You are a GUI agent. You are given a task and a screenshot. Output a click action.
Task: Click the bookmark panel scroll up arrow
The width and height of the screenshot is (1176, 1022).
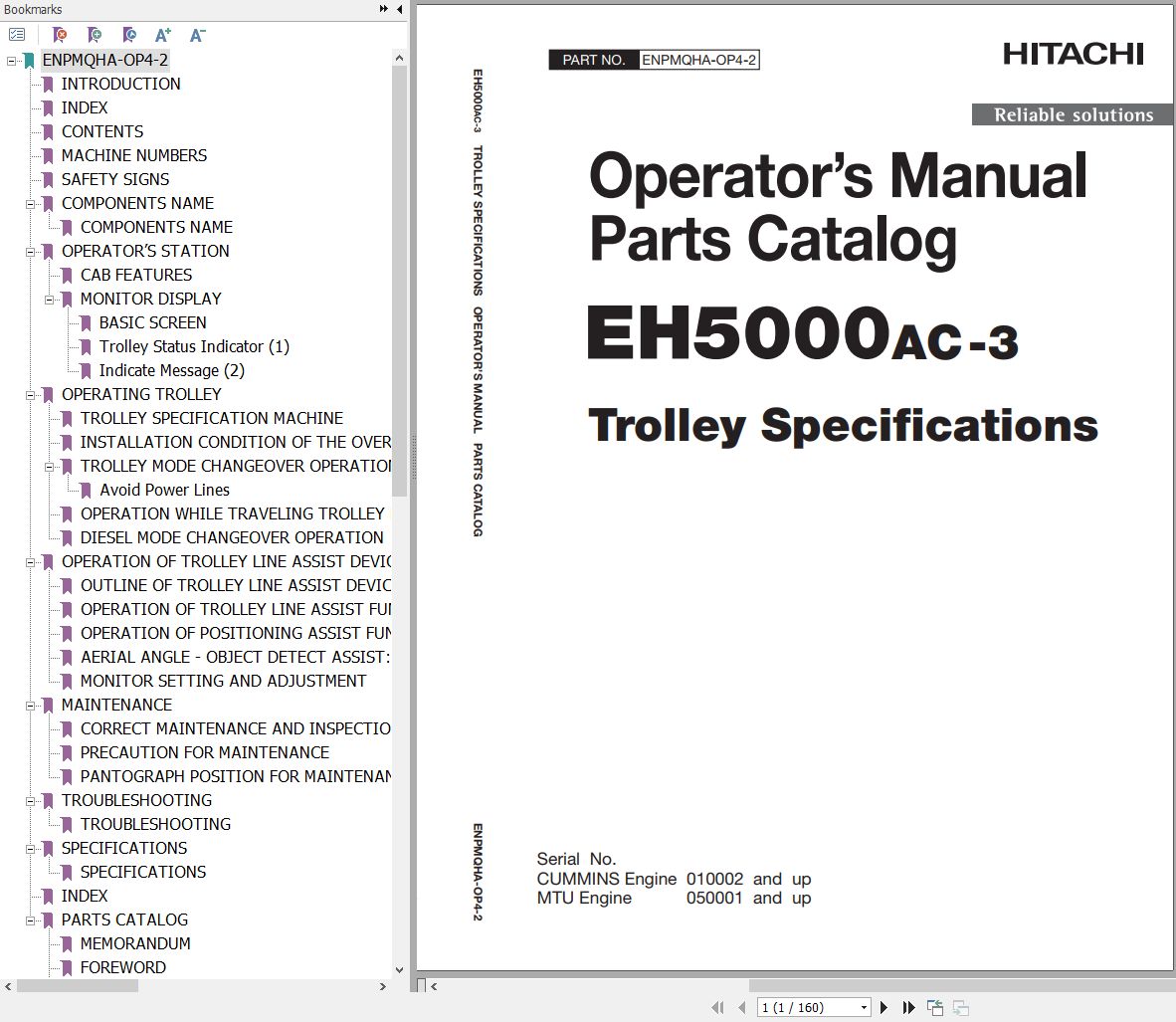(x=399, y=58)
